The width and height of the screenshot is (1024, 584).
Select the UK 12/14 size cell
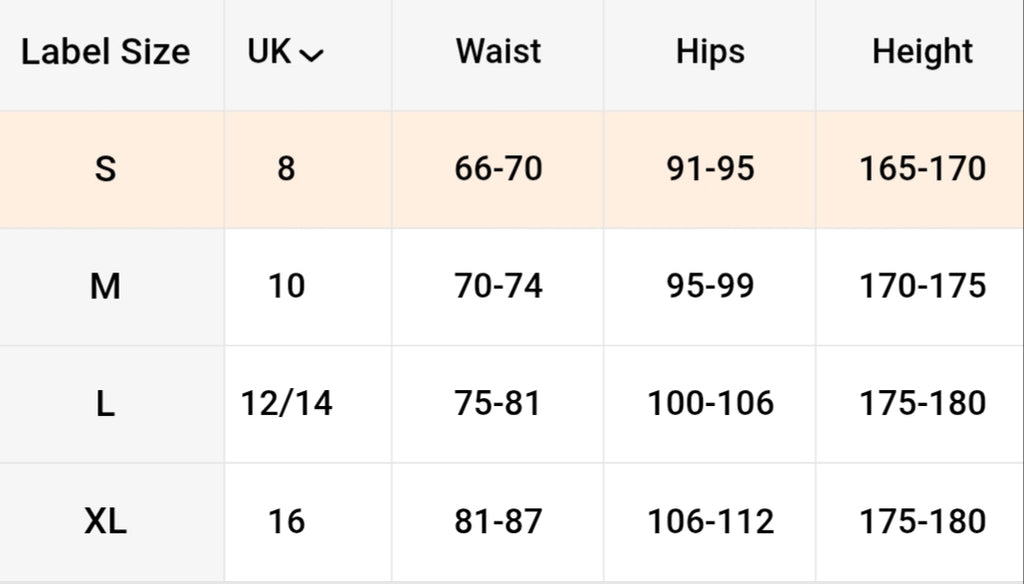286,404
